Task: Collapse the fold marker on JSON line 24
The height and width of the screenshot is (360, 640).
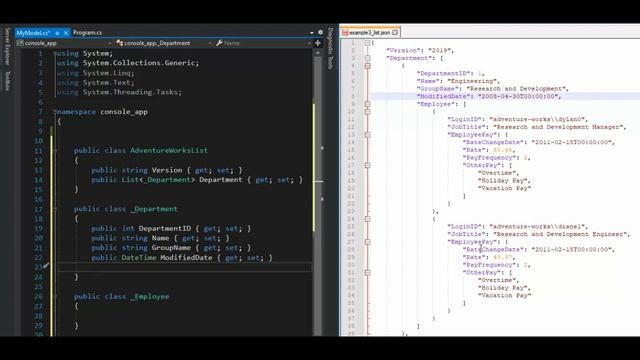Action: 367,219
